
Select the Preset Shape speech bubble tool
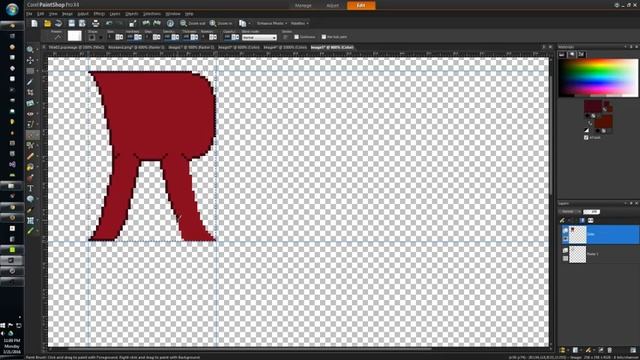[x=30, y=199]
